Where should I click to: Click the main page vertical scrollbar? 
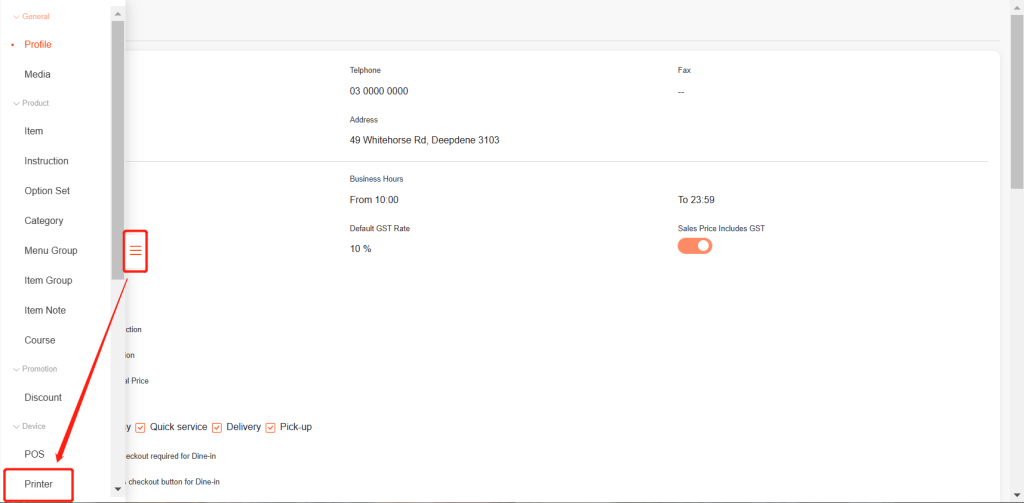pos(1016,100)
